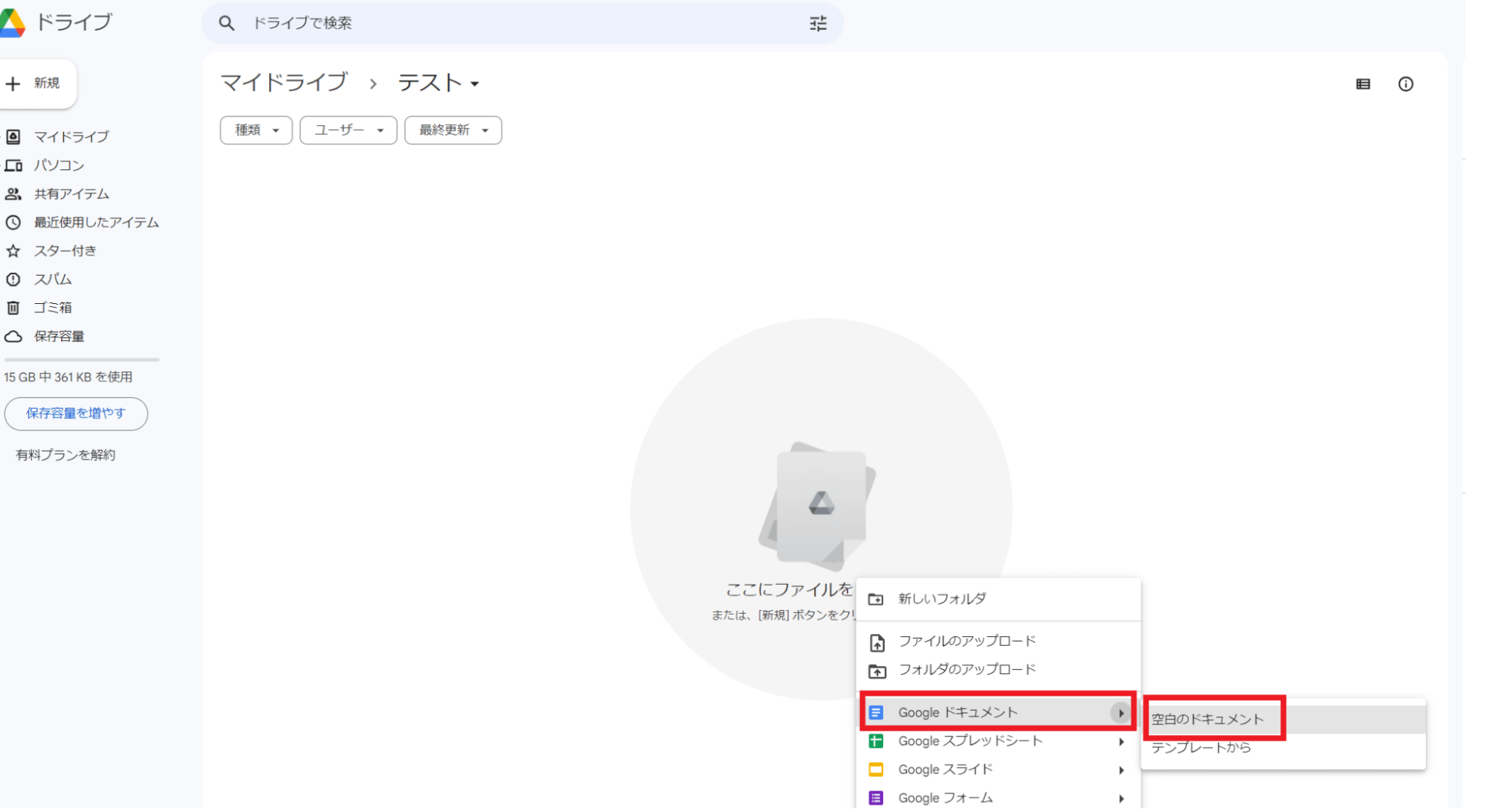Switch to list layout view icon

click(x=1363, y=84)
